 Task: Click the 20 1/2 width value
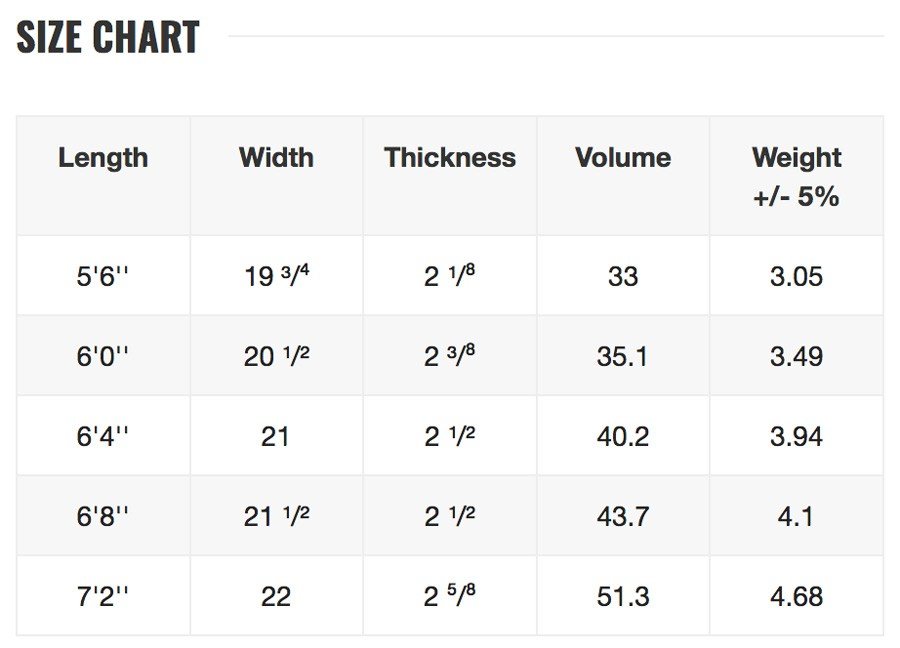[x=277, y=356]
